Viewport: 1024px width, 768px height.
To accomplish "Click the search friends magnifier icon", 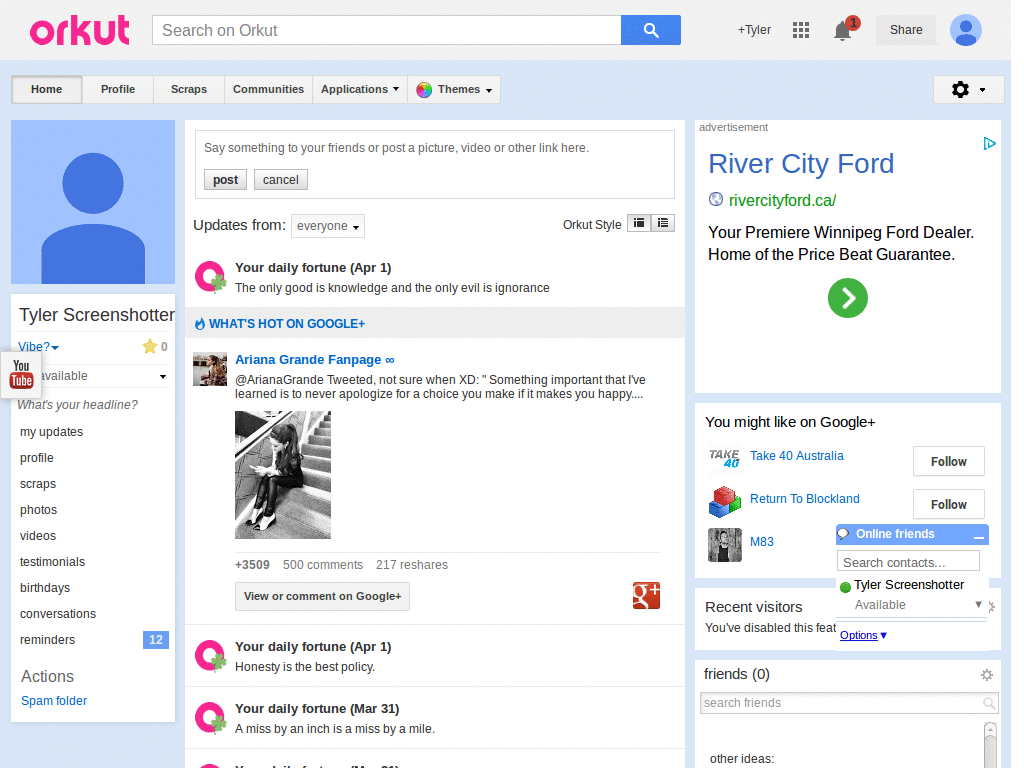I will click(989, 703).
